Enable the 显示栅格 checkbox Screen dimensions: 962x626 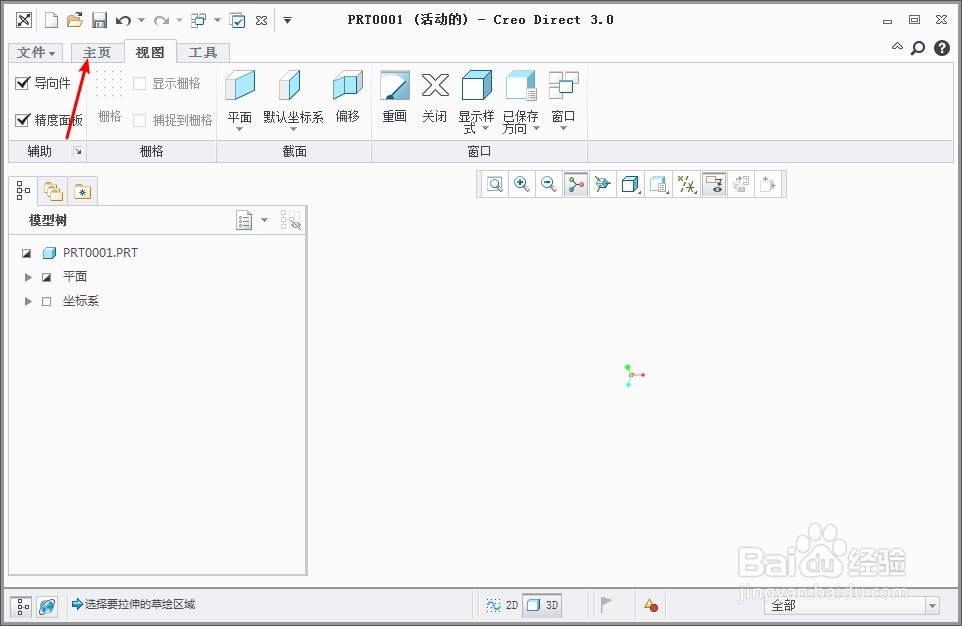[x=140, y=83]
